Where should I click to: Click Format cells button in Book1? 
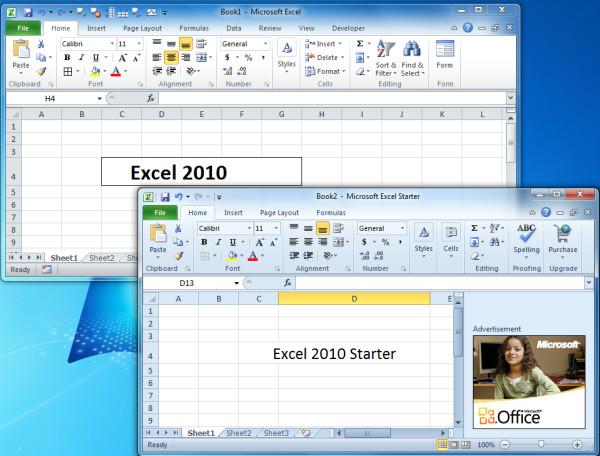click(x=325, y=71)
